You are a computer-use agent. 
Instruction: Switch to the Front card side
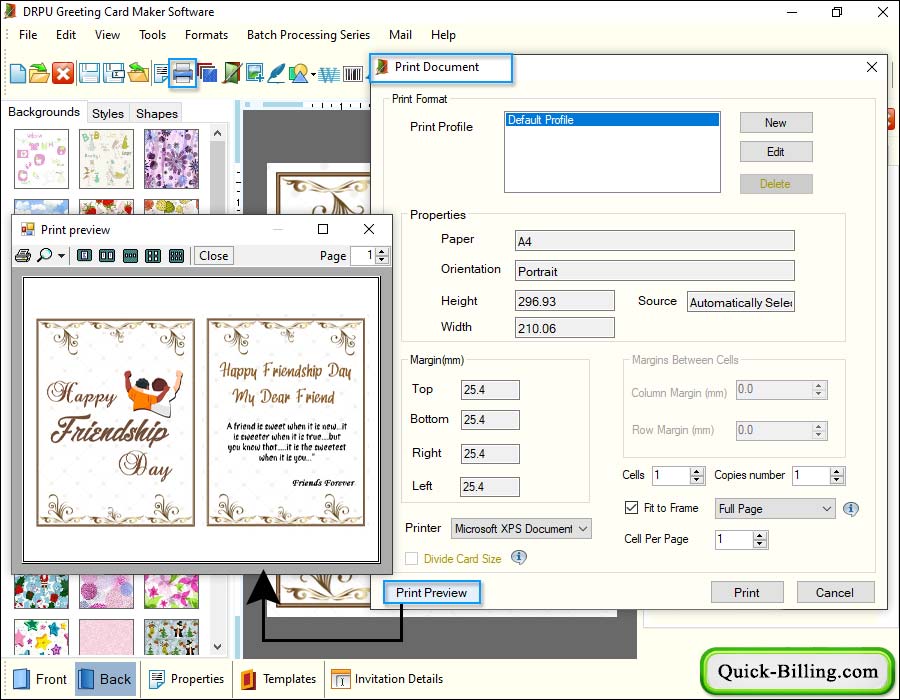(40, 679)
